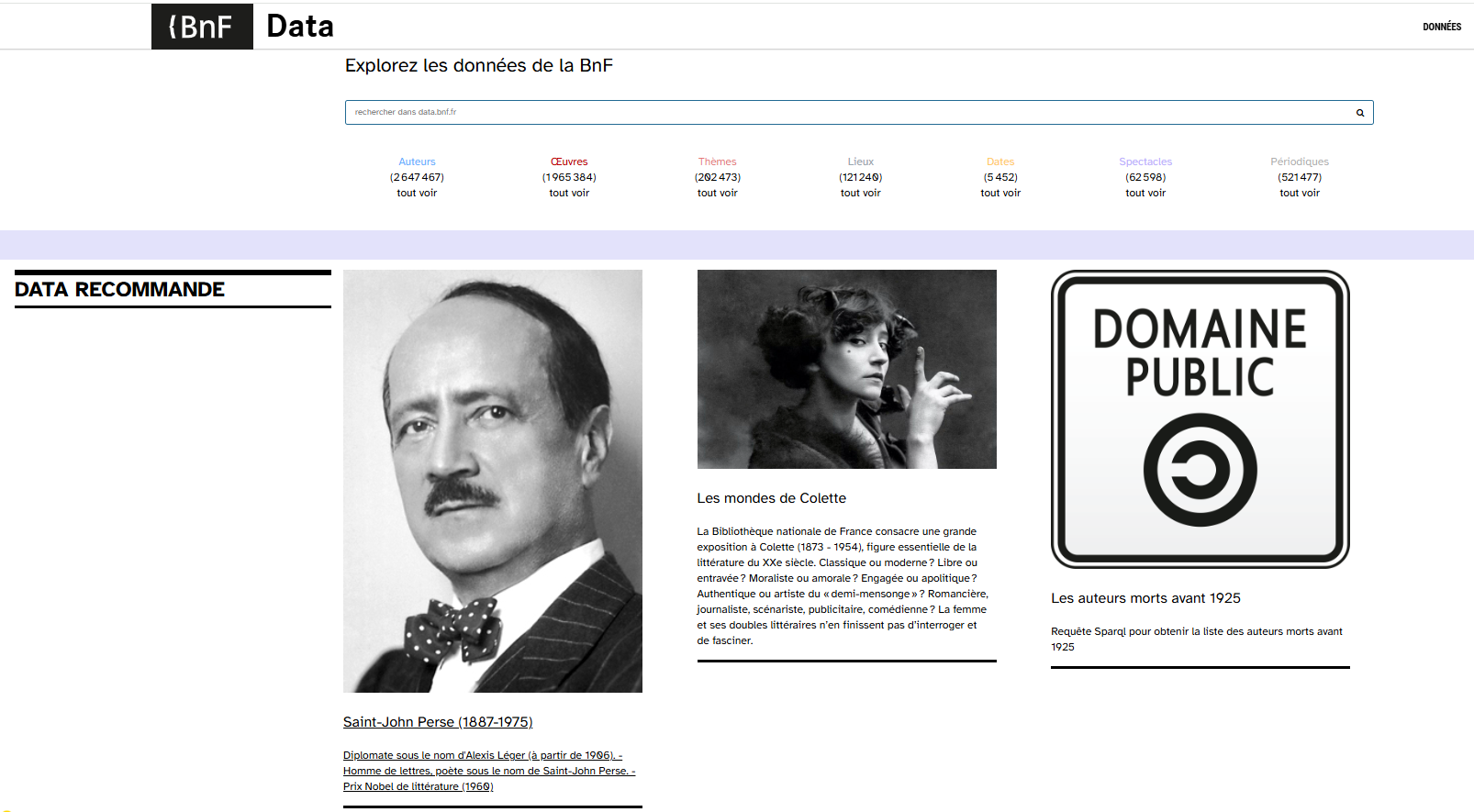Viewport: 1474px width, 812px height.
Task: Click the BnF logo
Action: [x=202, y=27]
